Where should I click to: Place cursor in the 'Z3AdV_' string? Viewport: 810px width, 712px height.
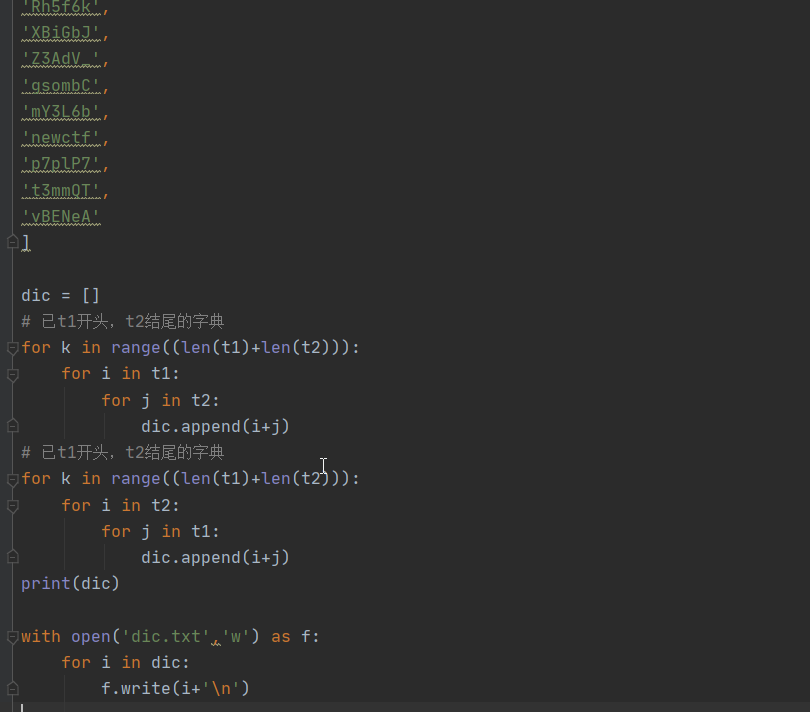pos(61,59)
